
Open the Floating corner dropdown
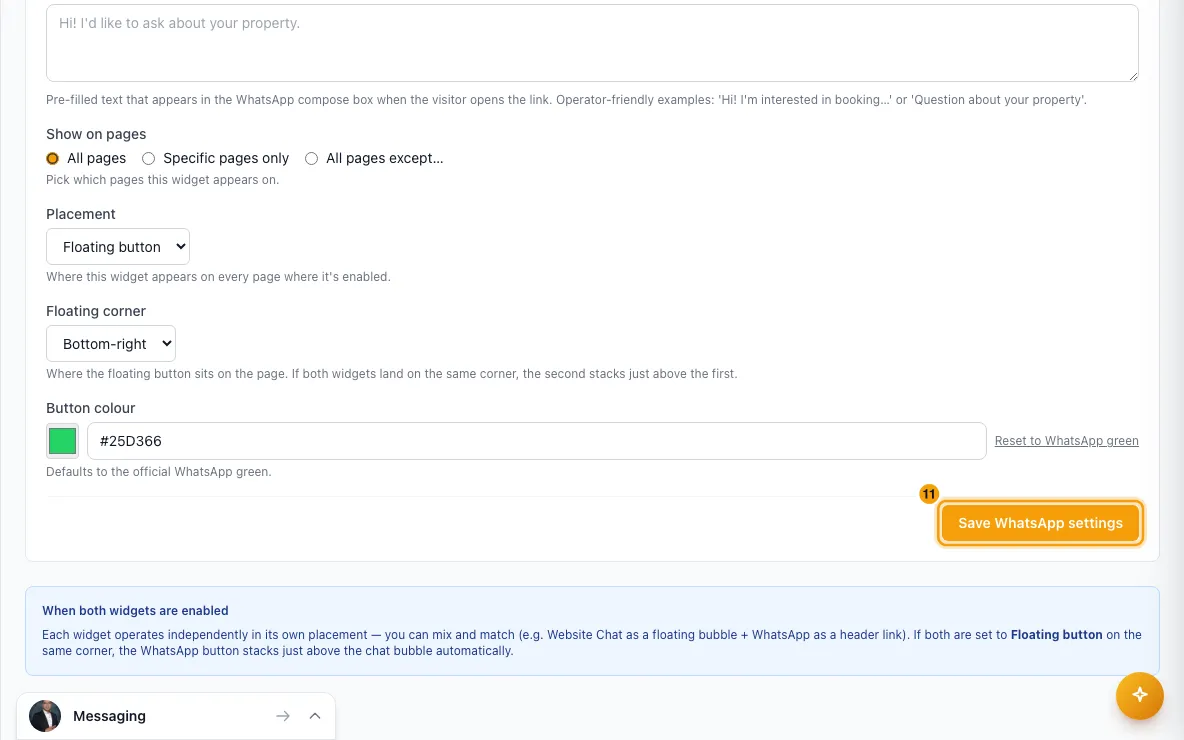tap(111, 344)
